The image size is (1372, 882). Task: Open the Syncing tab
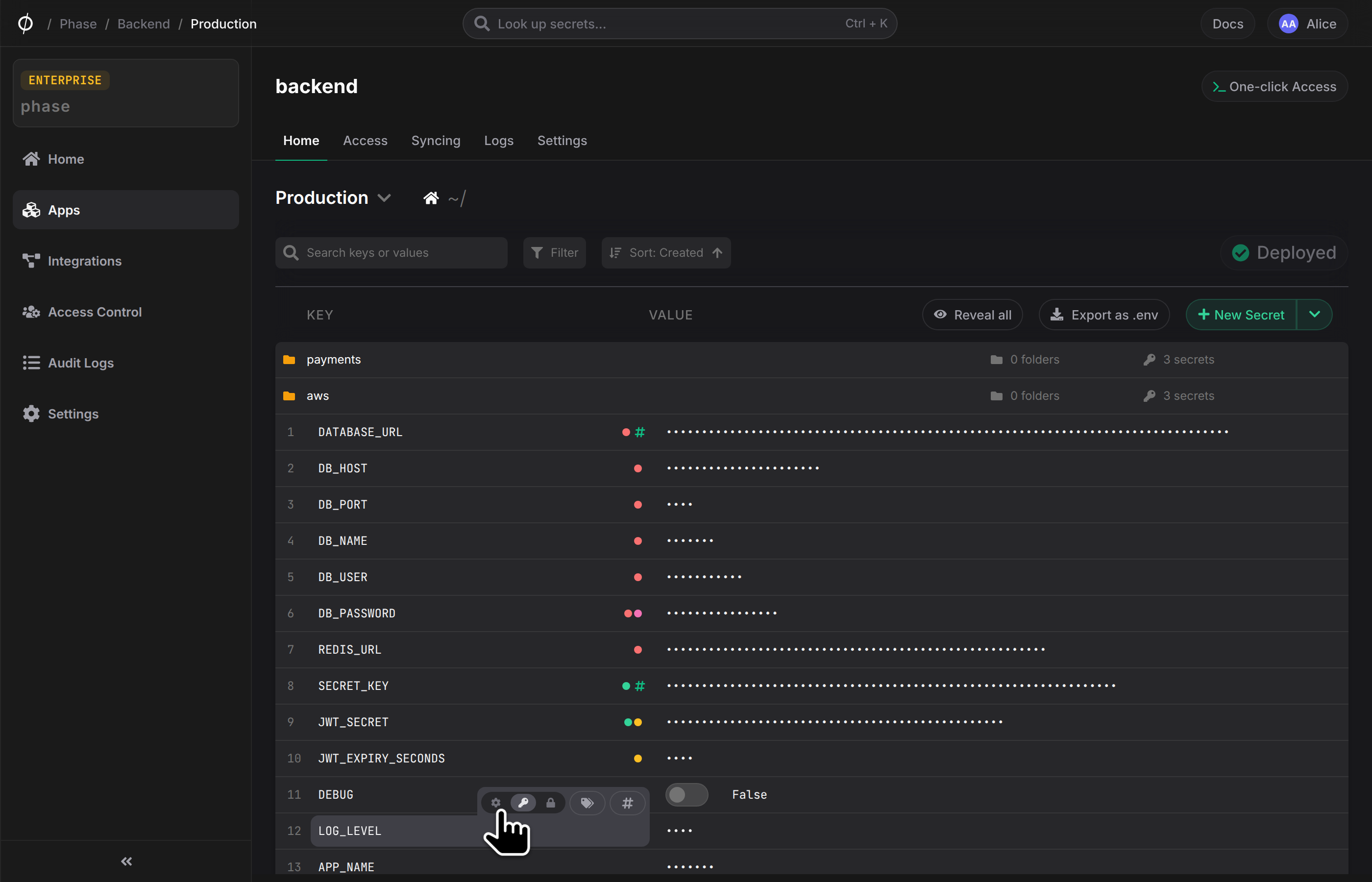436,140
